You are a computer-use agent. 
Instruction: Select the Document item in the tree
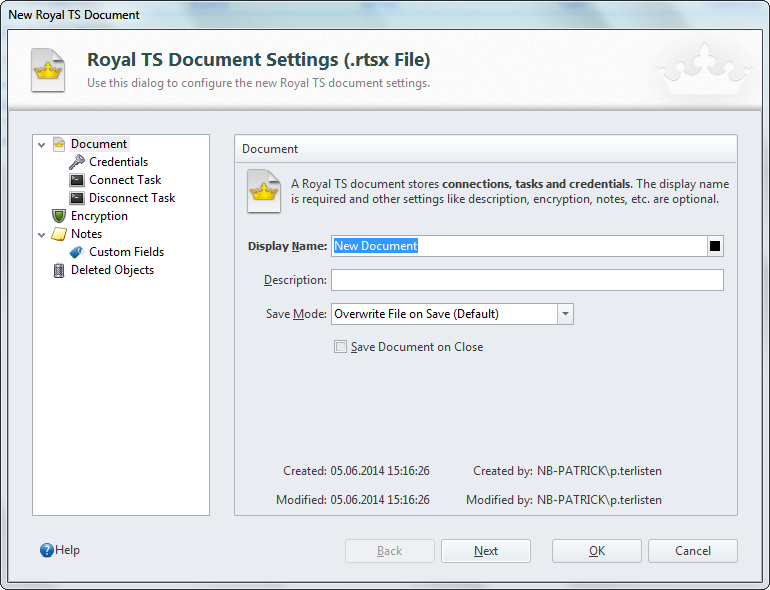pos(99,144)
